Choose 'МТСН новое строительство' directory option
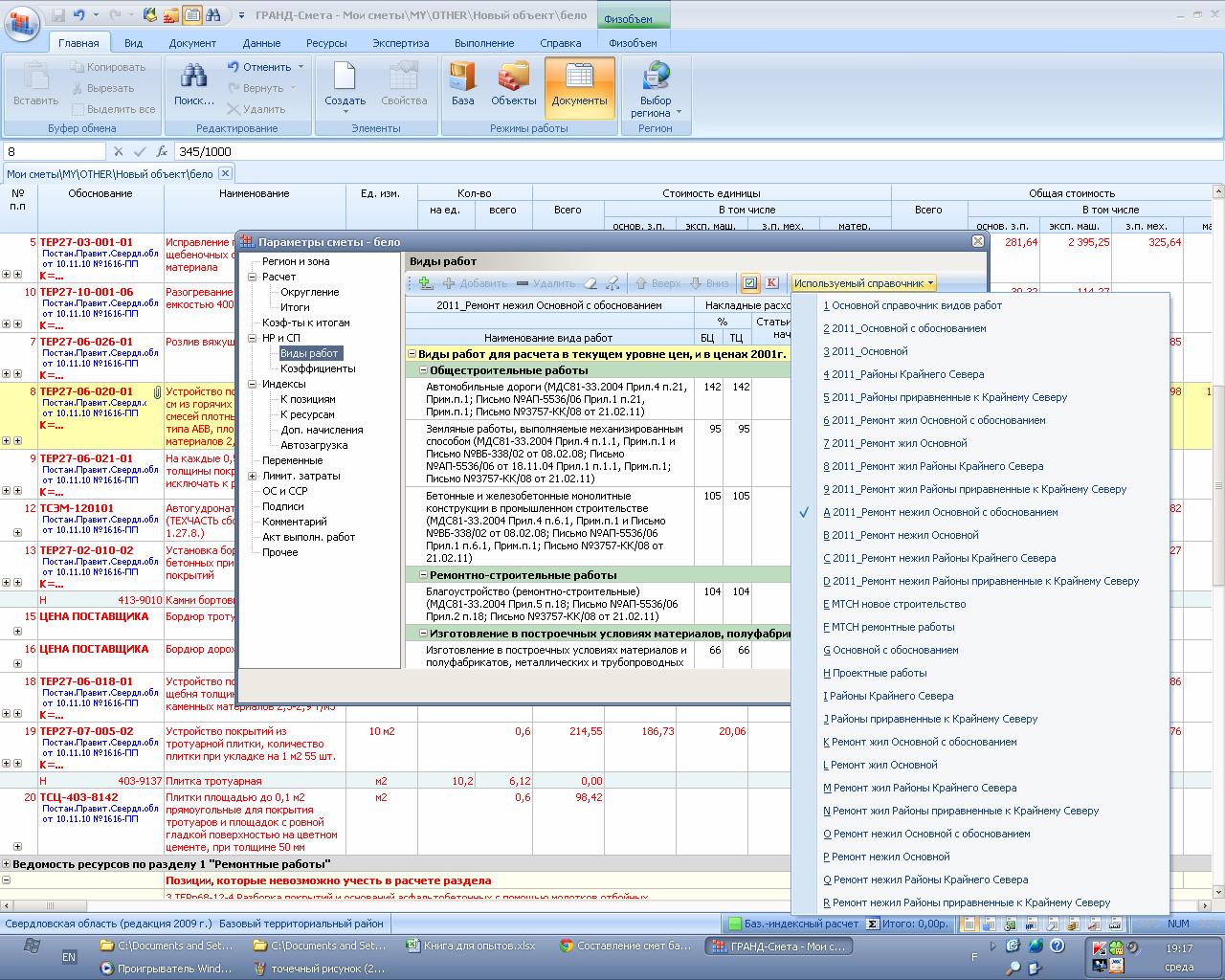The image size is (1225, 980). pyautogui.click(x=899, y=604)
